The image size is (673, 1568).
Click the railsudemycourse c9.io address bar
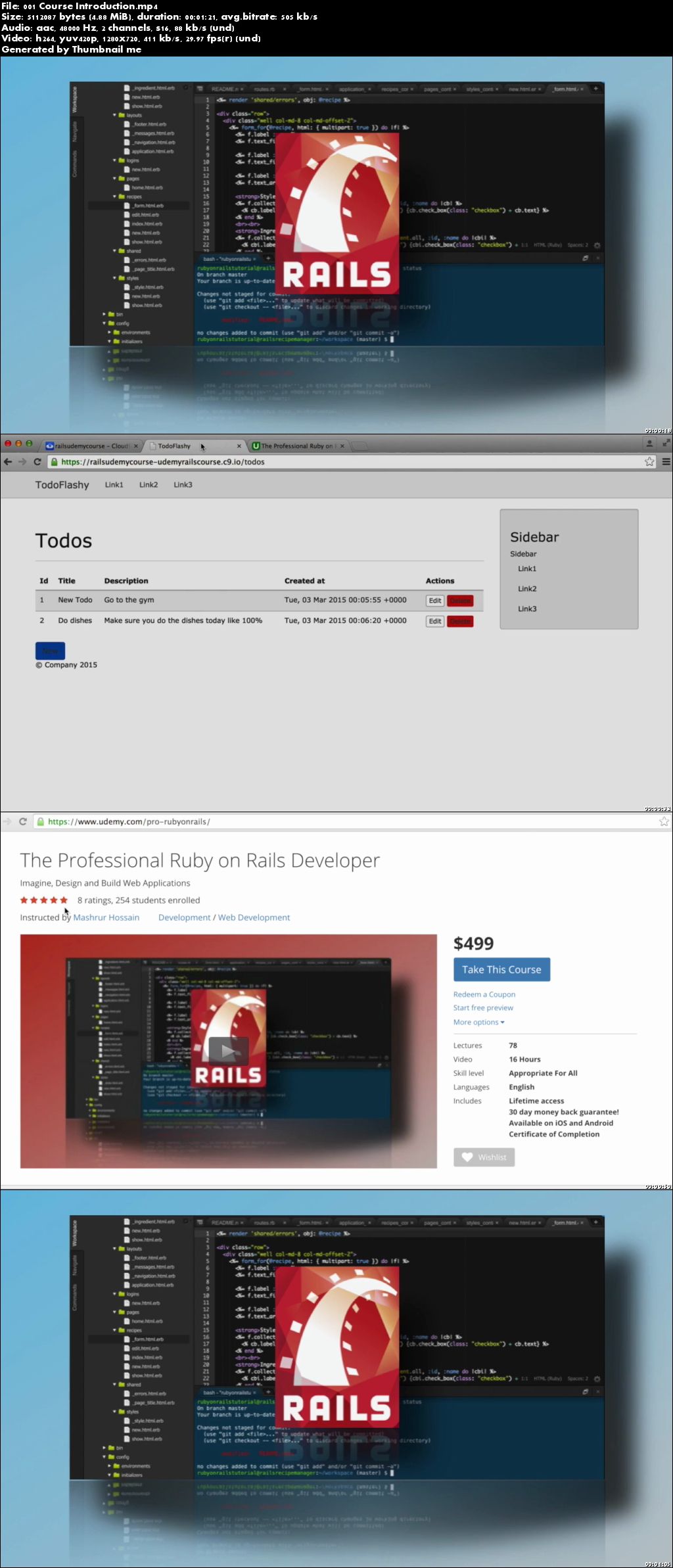click(x=352, y=462)
